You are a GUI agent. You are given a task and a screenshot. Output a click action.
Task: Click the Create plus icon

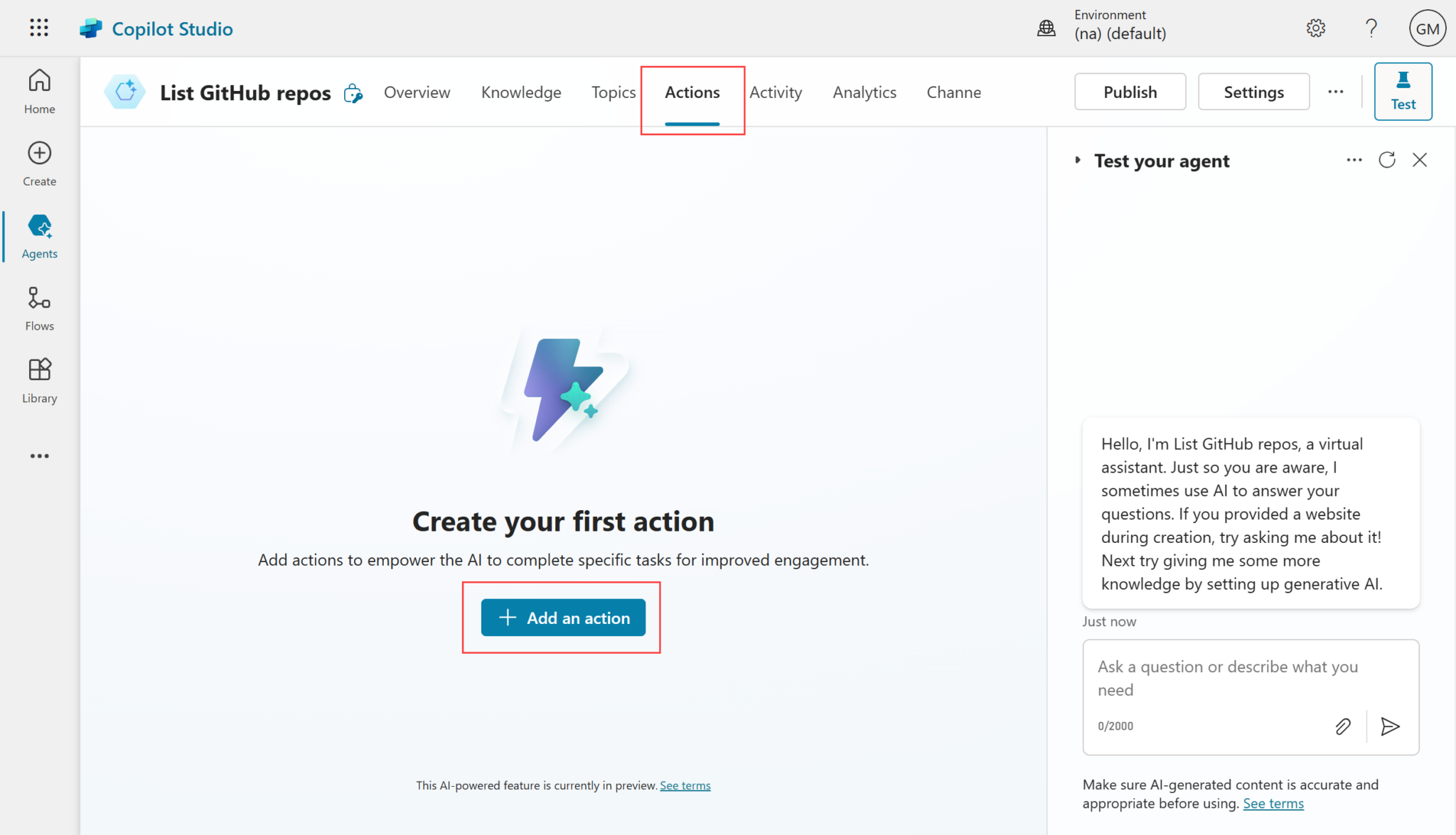tap(39, 153)
